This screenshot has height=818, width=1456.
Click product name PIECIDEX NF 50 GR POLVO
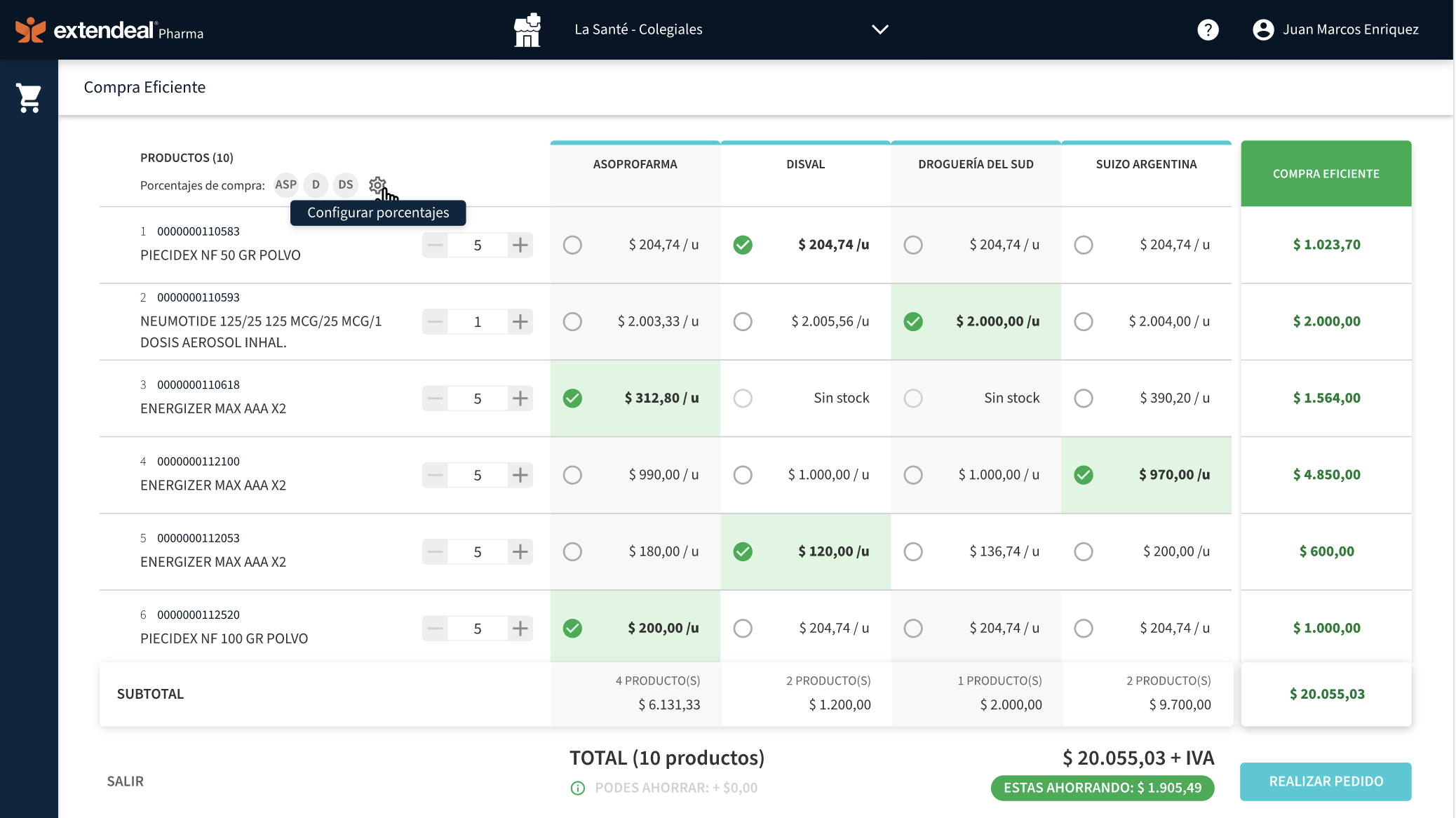220,255
